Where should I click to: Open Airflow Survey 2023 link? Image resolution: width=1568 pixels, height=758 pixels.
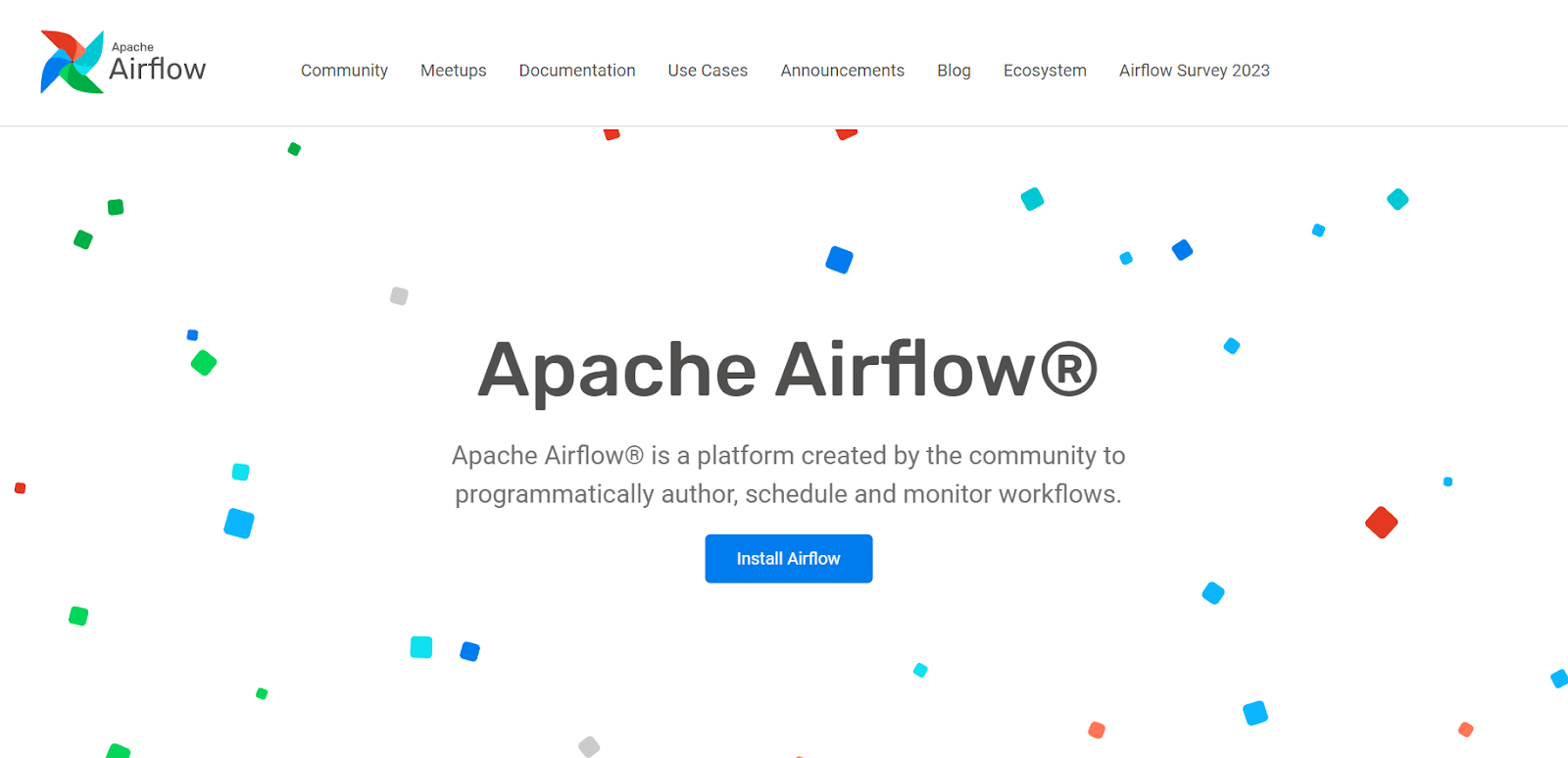1195,71
